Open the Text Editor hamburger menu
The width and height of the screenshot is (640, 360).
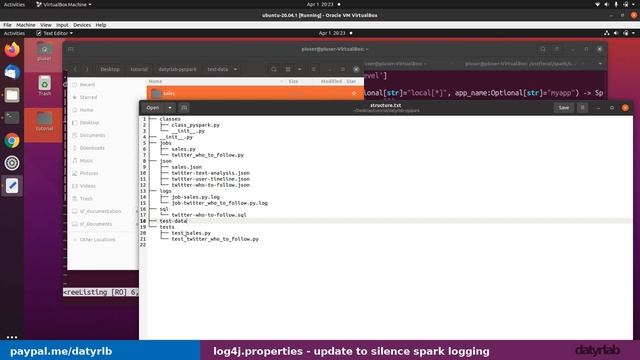pyautogui.click(x=582, y=108)
